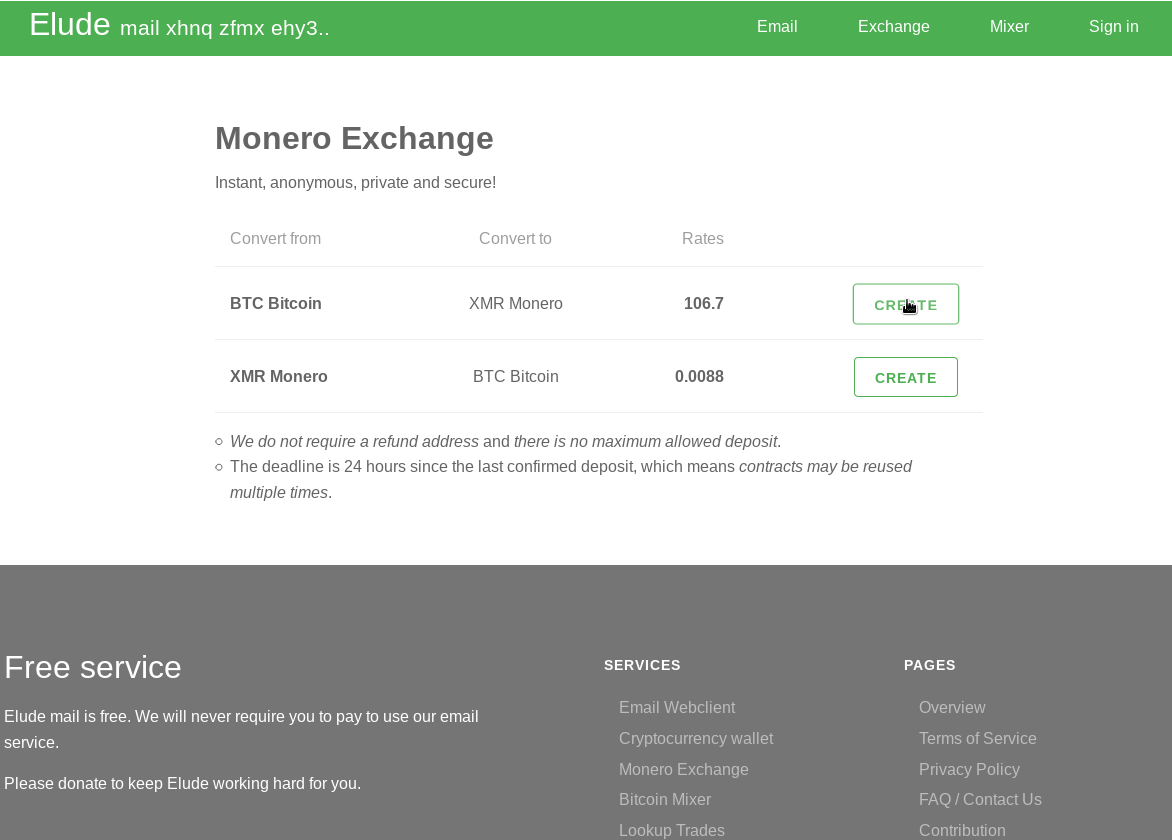Click the 'Please donate to keep Elude' text

(x=182, y=783)
